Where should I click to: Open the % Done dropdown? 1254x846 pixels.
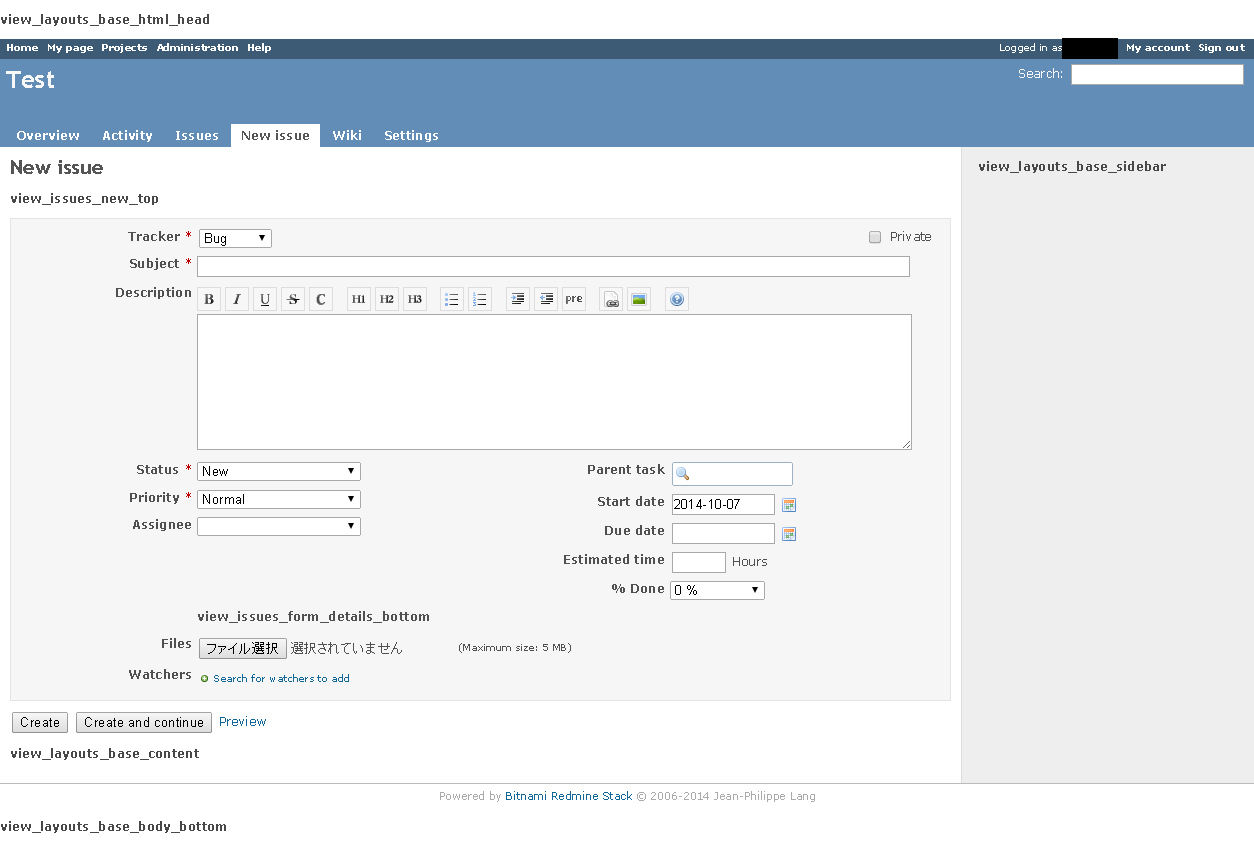point(716,590)
